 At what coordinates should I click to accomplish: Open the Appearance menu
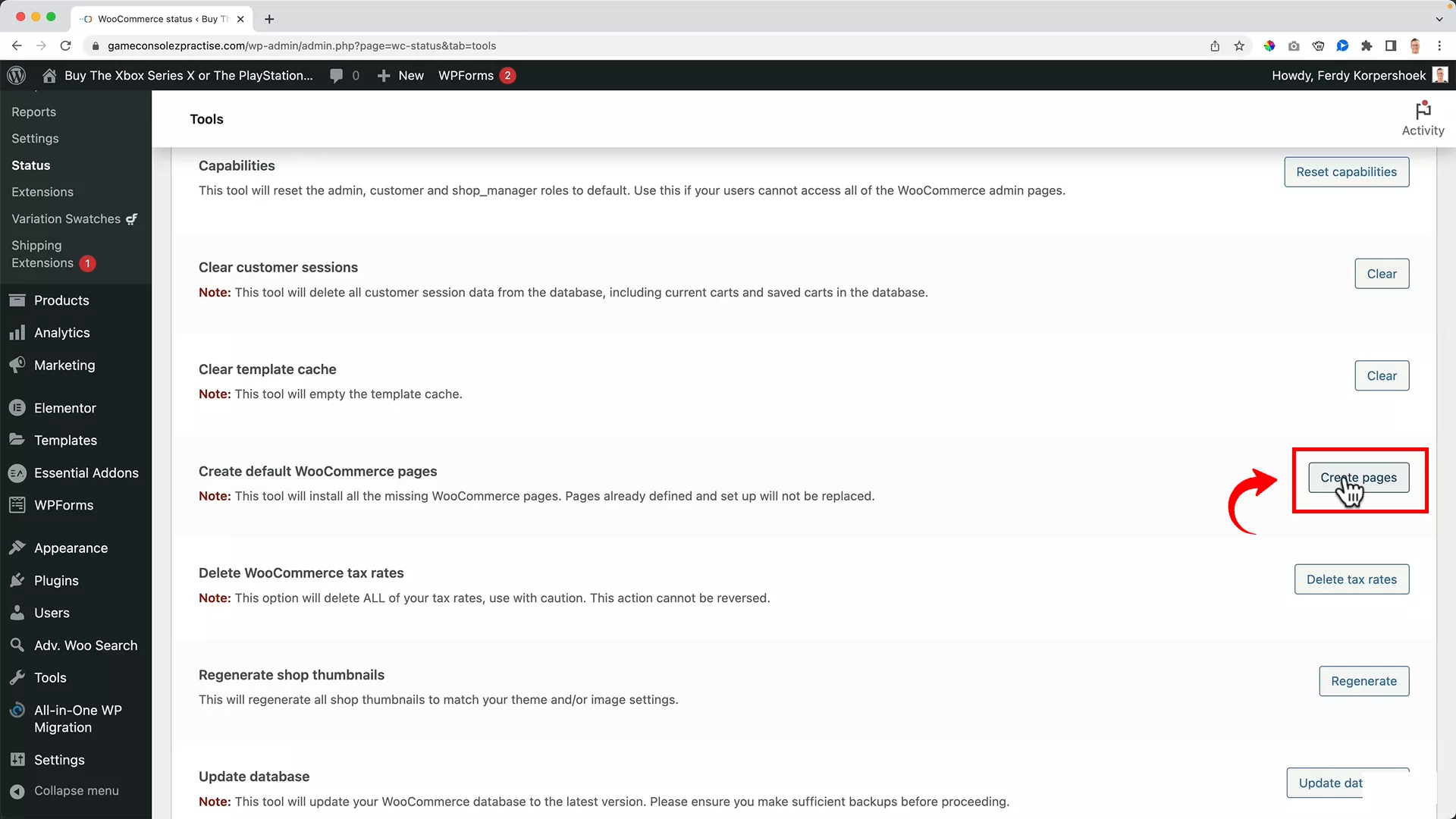(x=71, y=548)
